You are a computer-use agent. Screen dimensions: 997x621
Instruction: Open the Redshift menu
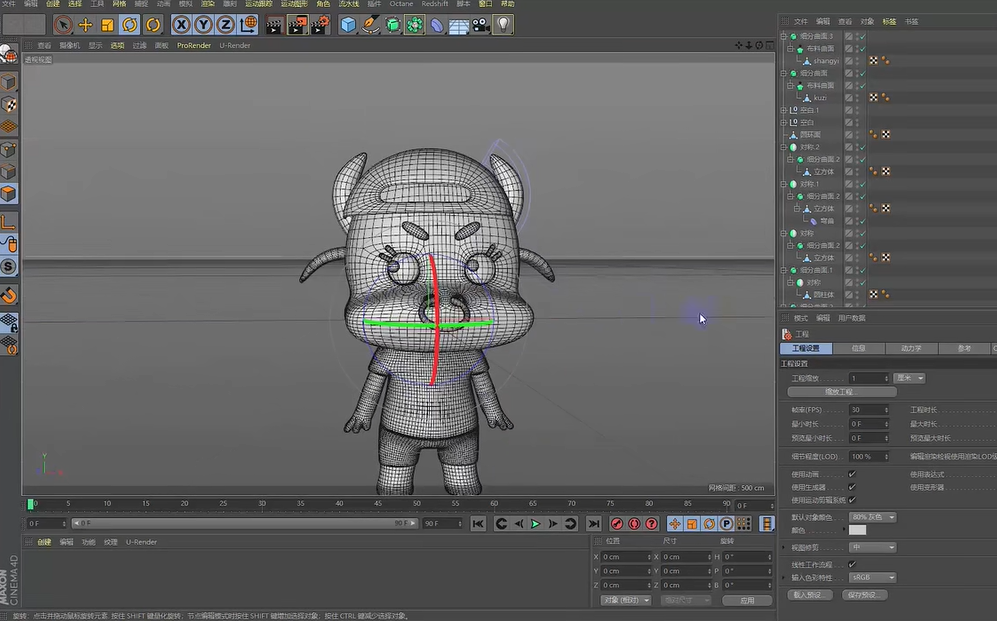coord(435,4)
